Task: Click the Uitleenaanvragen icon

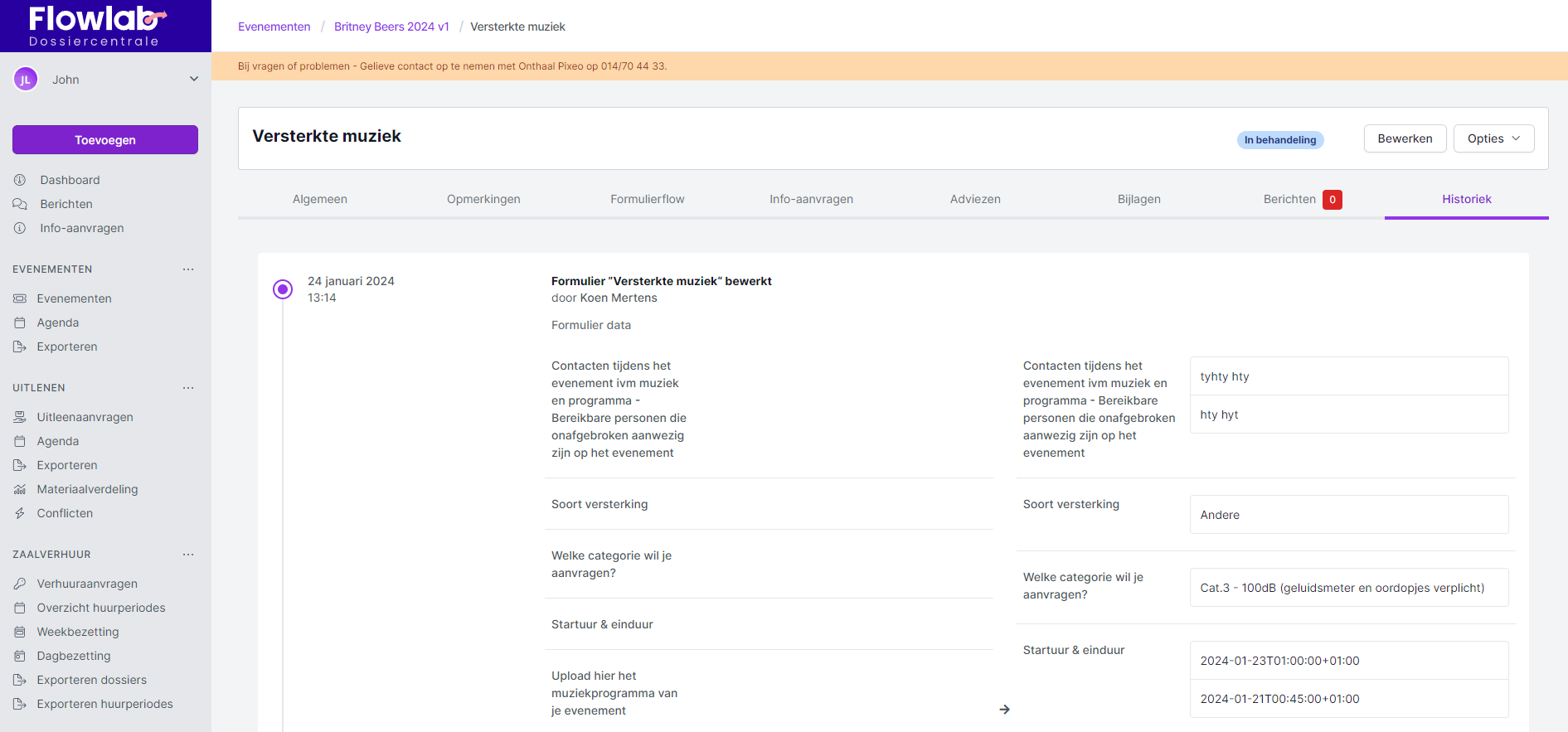Action: [20, 417]
